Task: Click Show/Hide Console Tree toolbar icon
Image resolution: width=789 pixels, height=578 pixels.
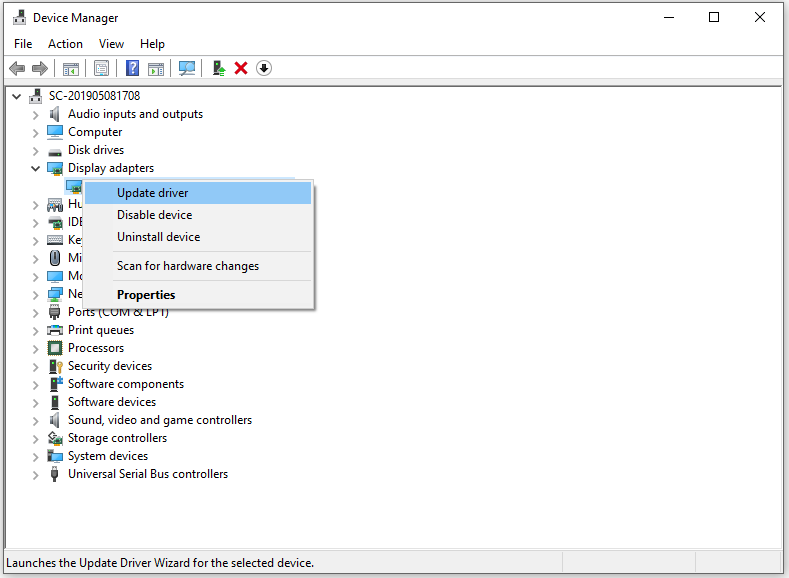Action: (x=70, y=68)
